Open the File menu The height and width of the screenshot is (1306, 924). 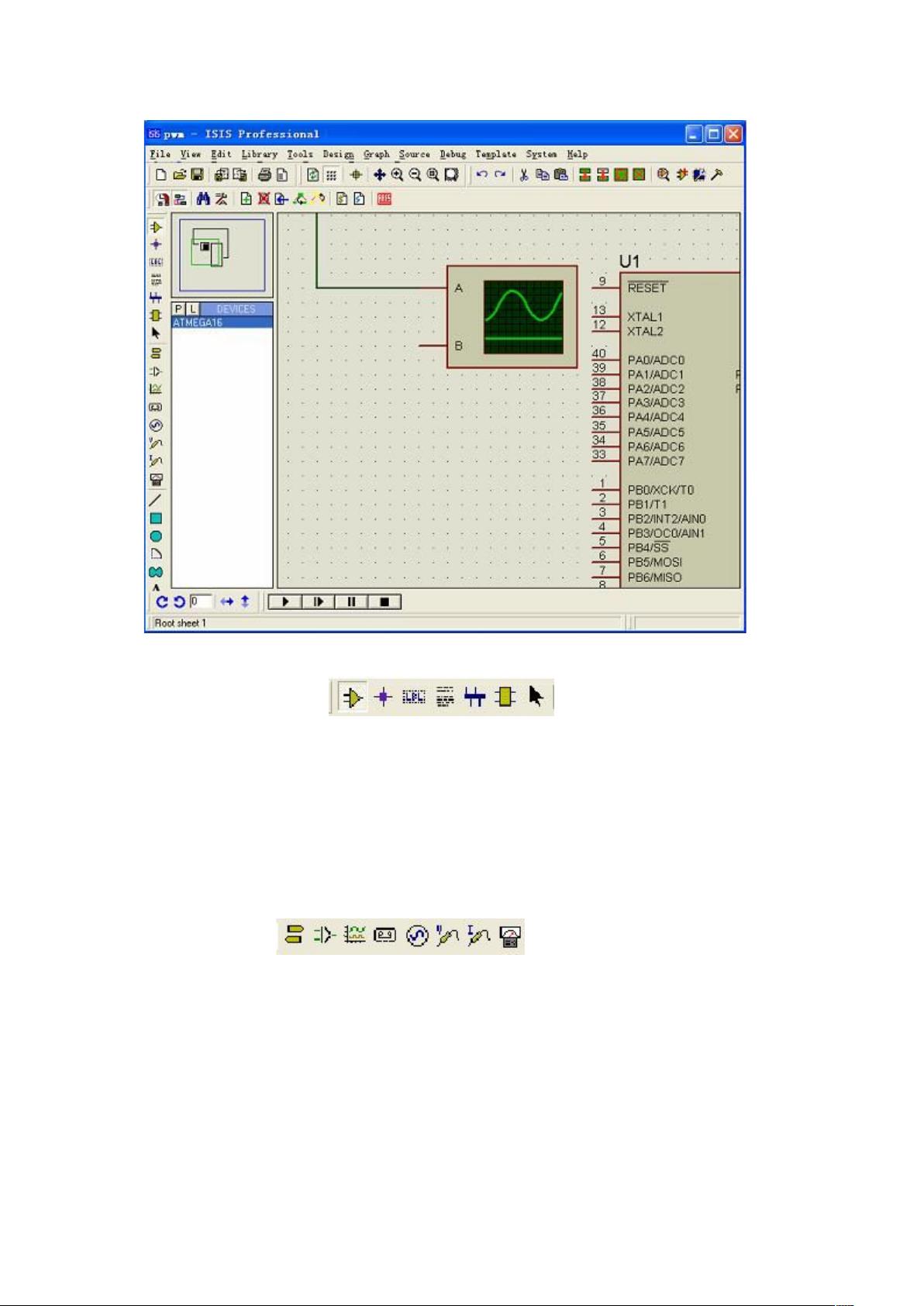(160, 154)
